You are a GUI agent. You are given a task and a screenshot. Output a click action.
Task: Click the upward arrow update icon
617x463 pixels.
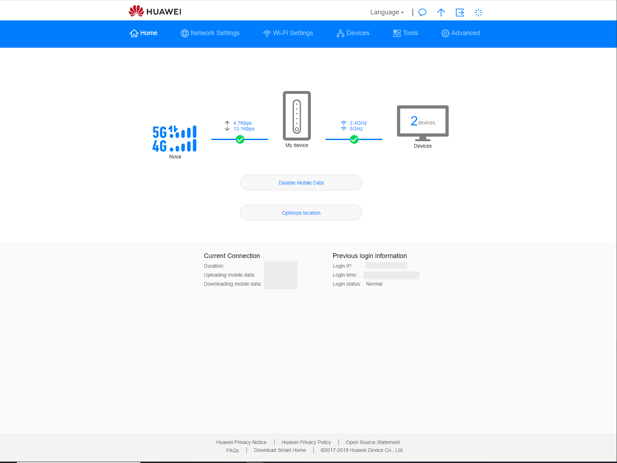[x=441, y=12]
